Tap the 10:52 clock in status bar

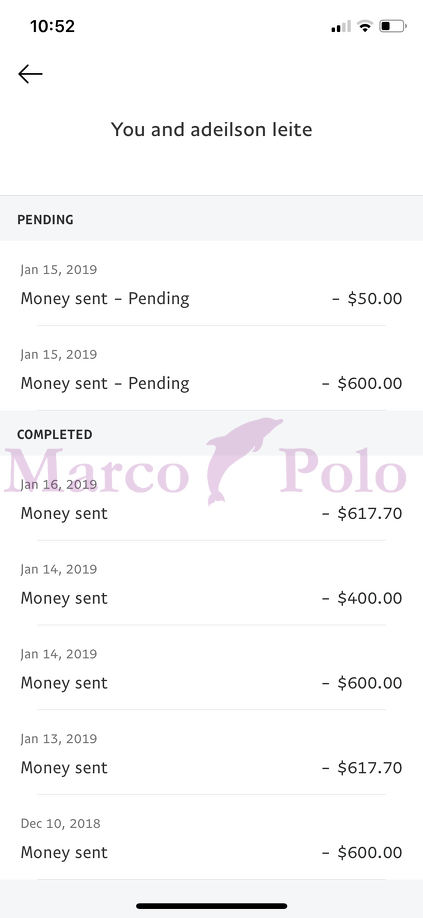(x=53, y=26)
